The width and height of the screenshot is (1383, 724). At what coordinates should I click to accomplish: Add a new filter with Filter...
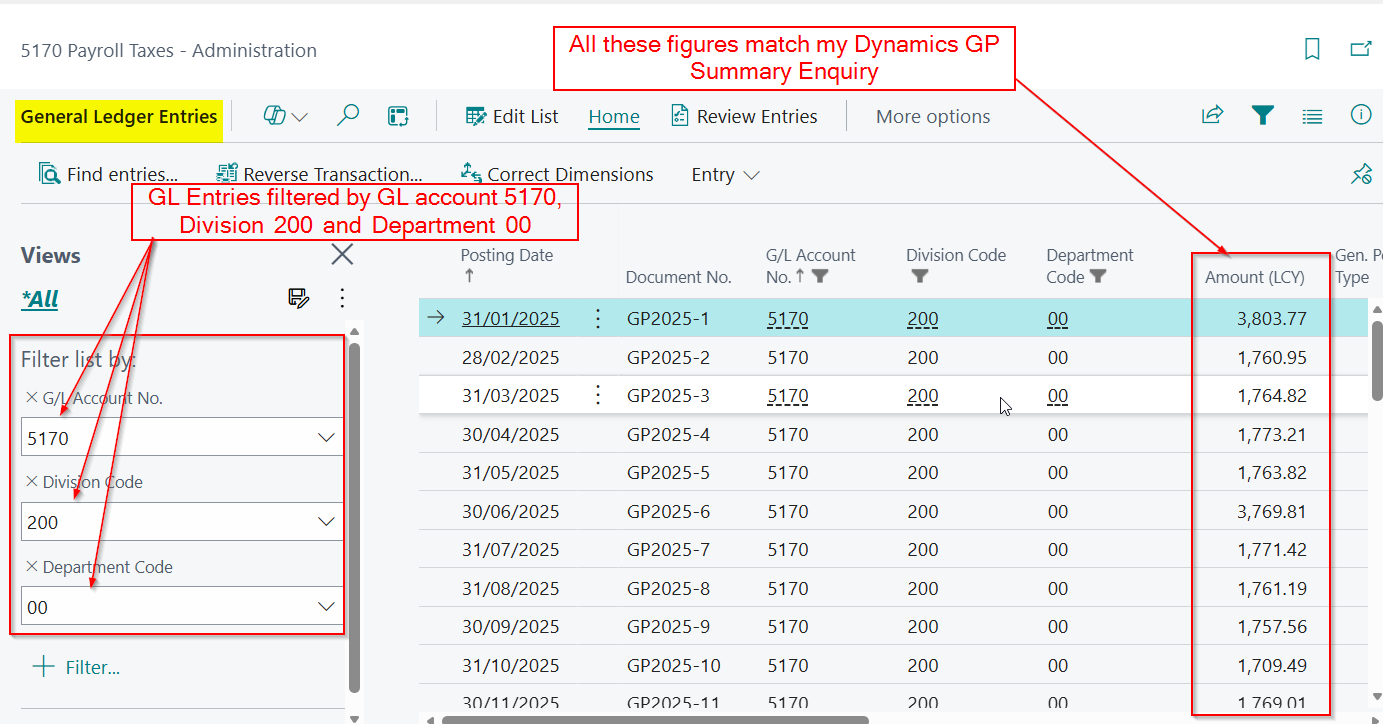click(77, 667)
